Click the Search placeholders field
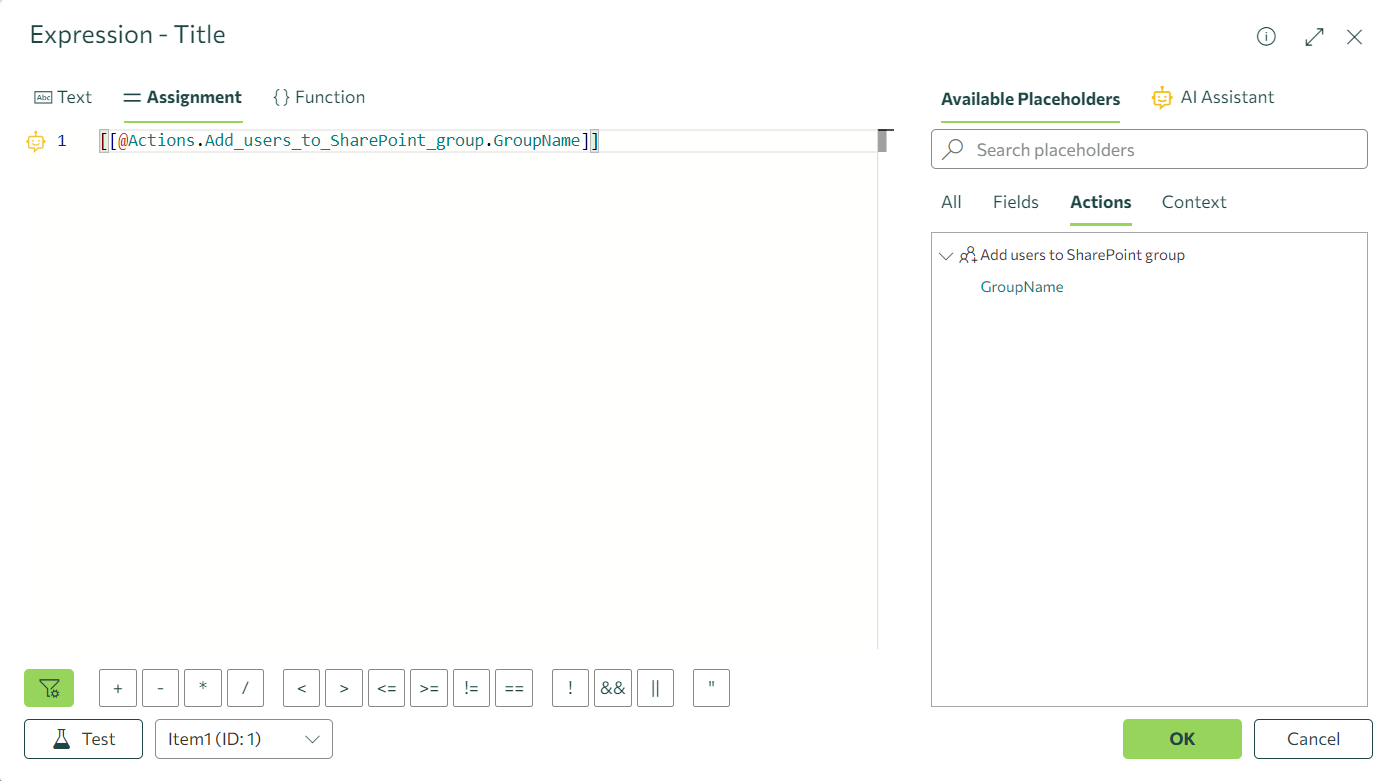Viewport: 1389px width, 781px height. tap(1149, 149)
